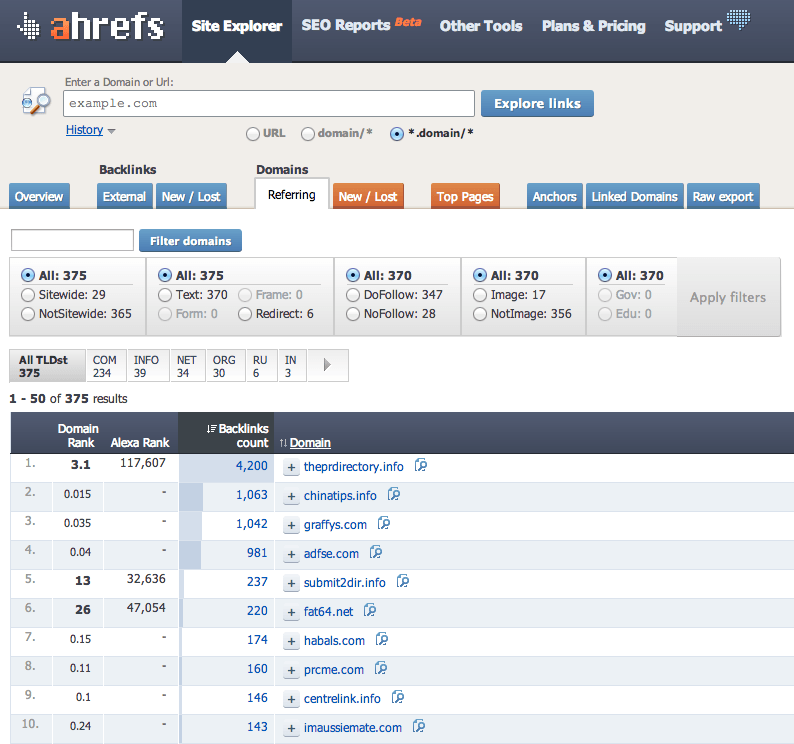Expand theprdirectory.info row with plus
The height and width of the screenshot is (744, 794).
(x=291, y=467)
